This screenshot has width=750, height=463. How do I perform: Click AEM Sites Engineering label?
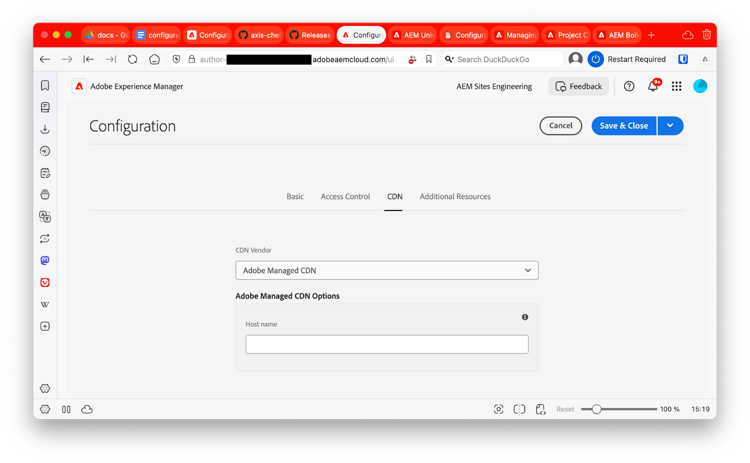[494, 86]
